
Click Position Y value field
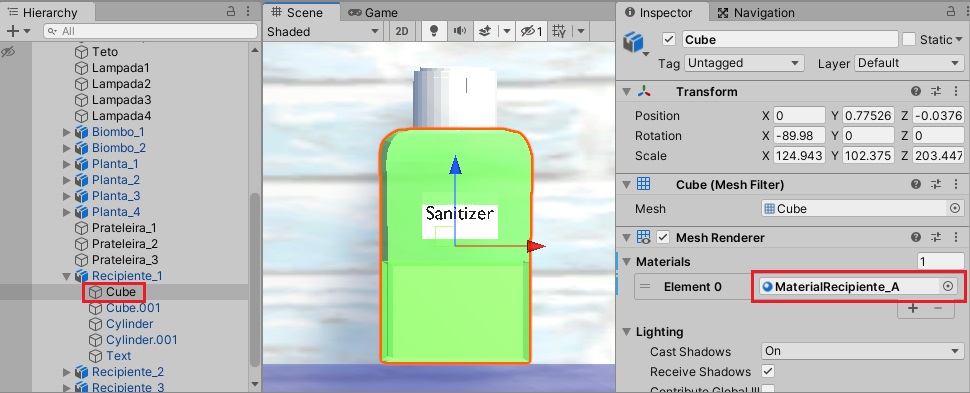pyautogui.click(x=868, y=116)
